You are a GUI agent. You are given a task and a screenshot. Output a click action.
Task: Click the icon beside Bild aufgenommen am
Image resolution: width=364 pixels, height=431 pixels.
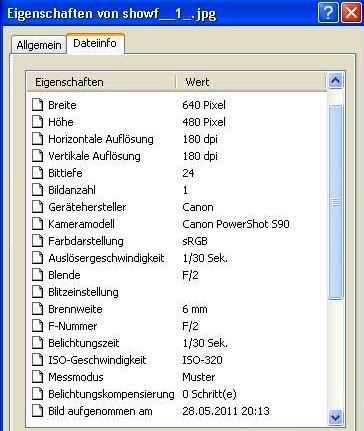[38, 411]
